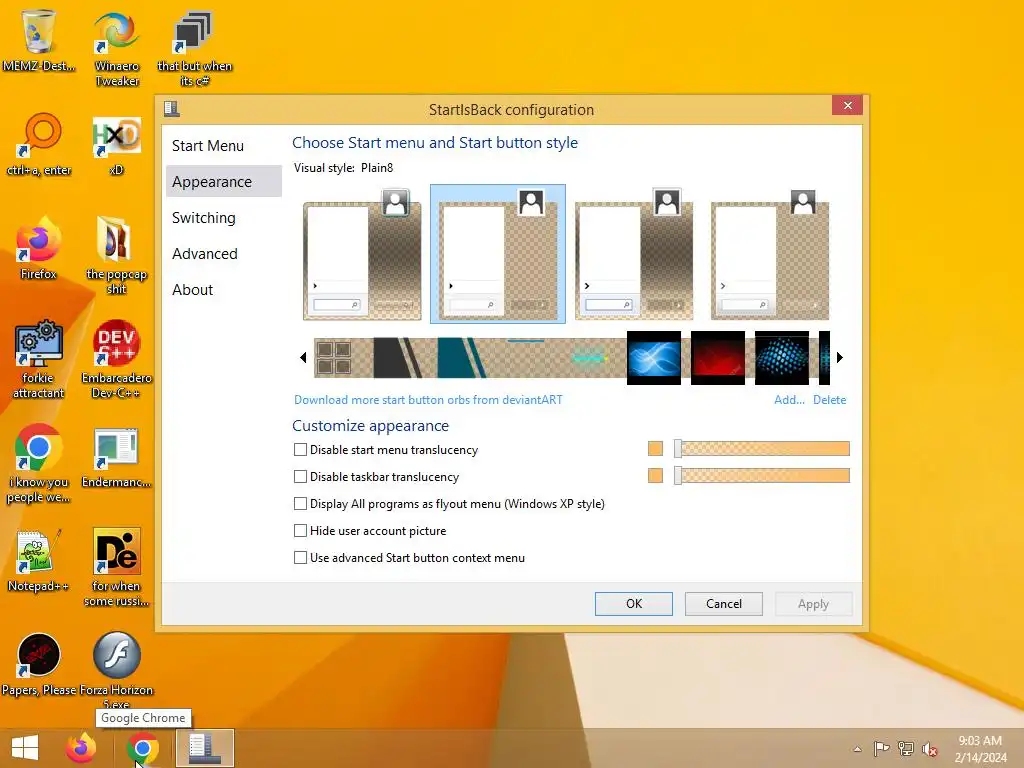Choose the selected Plain8 style thumbnail

[498, 254]
